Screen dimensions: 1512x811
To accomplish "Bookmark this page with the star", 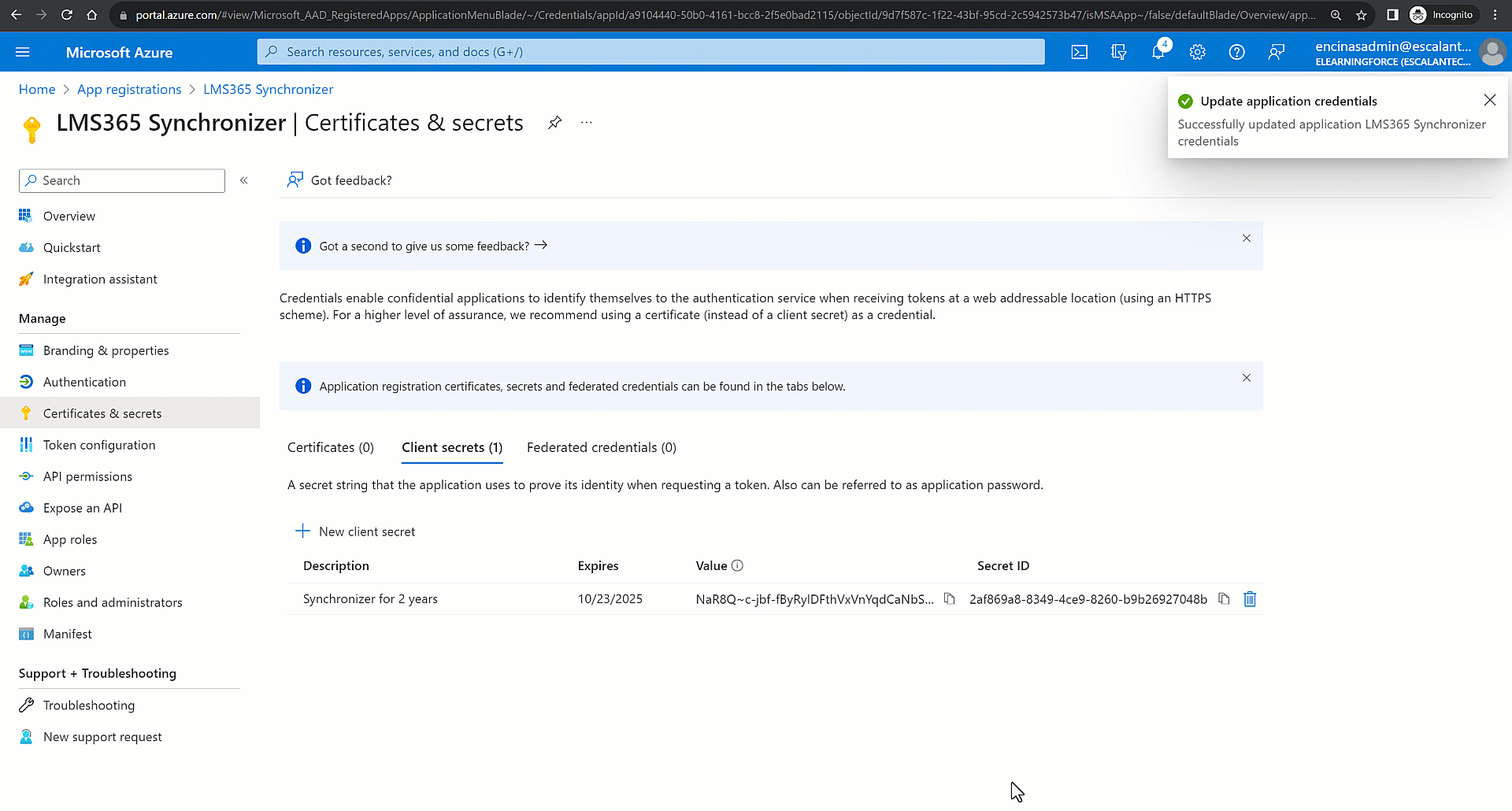I will coord(1361,15).
